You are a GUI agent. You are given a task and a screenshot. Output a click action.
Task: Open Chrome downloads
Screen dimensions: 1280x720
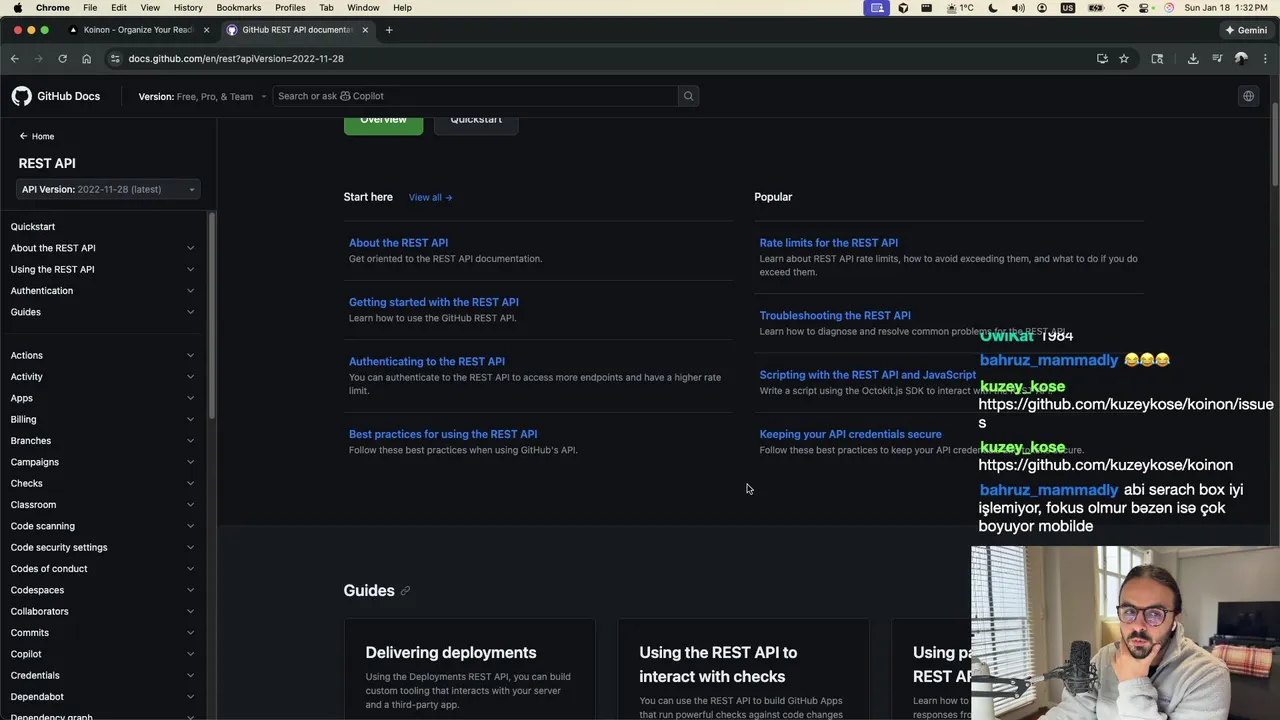pos(1193,59)
